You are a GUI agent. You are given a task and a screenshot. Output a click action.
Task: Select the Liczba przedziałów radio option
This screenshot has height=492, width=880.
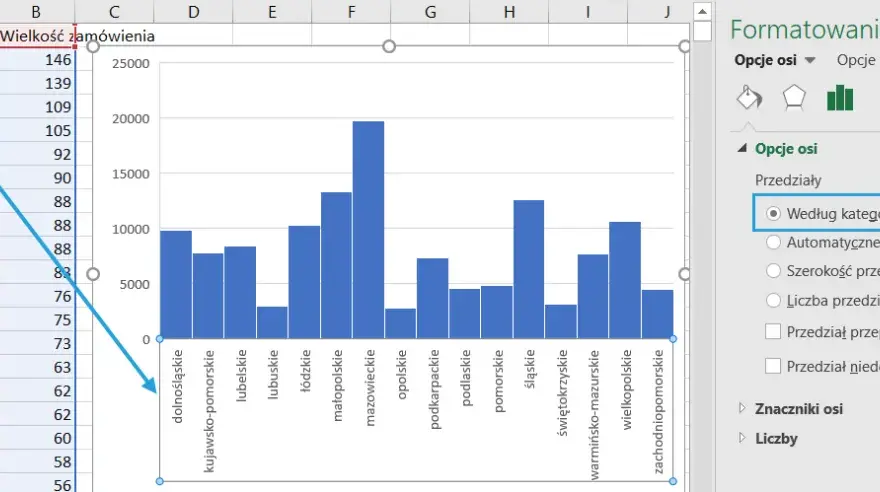point(773,301)
